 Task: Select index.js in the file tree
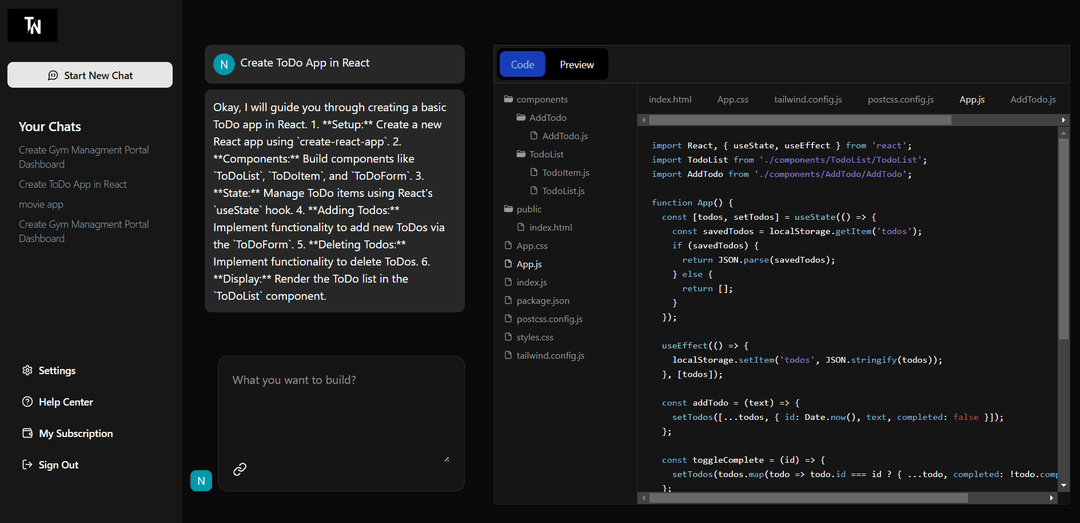click(526, 282)
